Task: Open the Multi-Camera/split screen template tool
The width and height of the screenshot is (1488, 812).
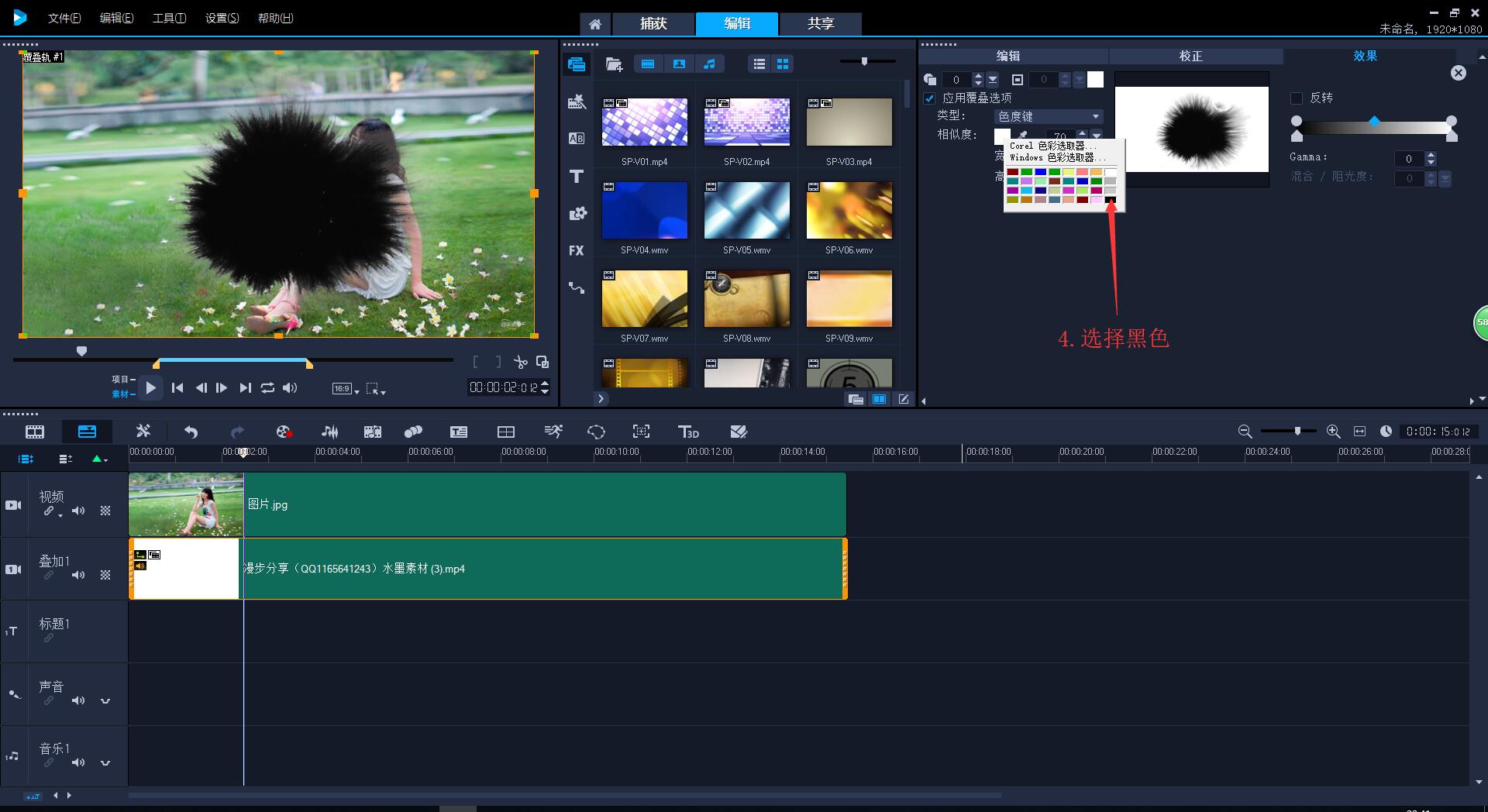Action: coord(506,432)
